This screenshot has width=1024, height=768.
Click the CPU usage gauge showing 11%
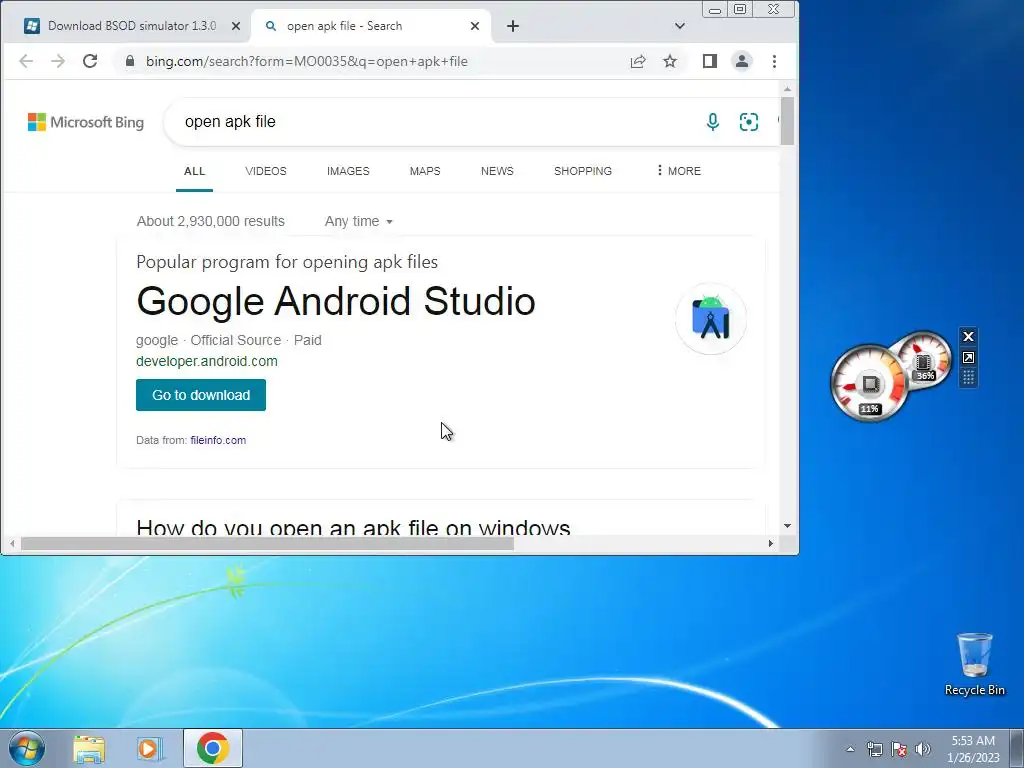point(869,384)
